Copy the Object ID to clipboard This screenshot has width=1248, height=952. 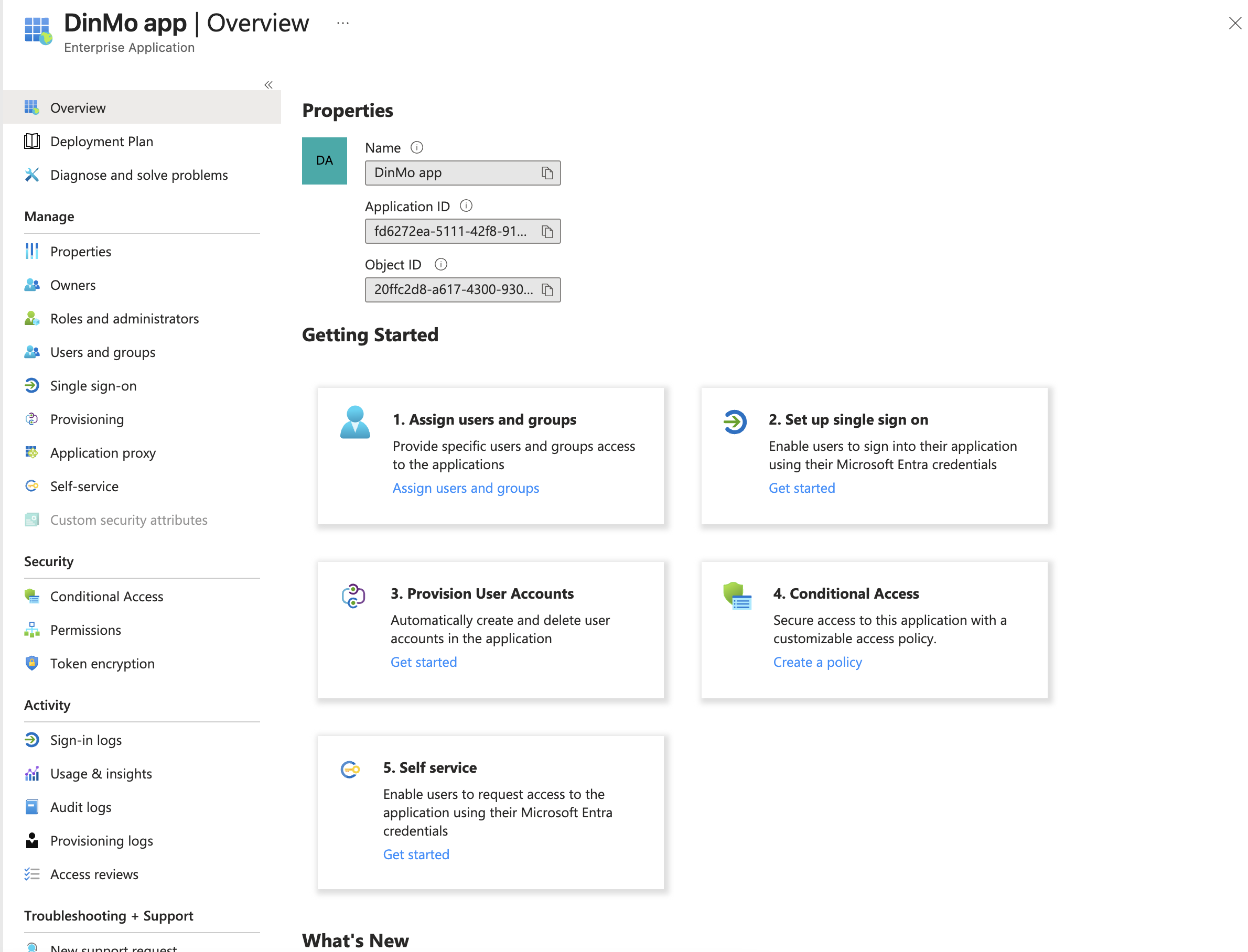pos(546,289)
